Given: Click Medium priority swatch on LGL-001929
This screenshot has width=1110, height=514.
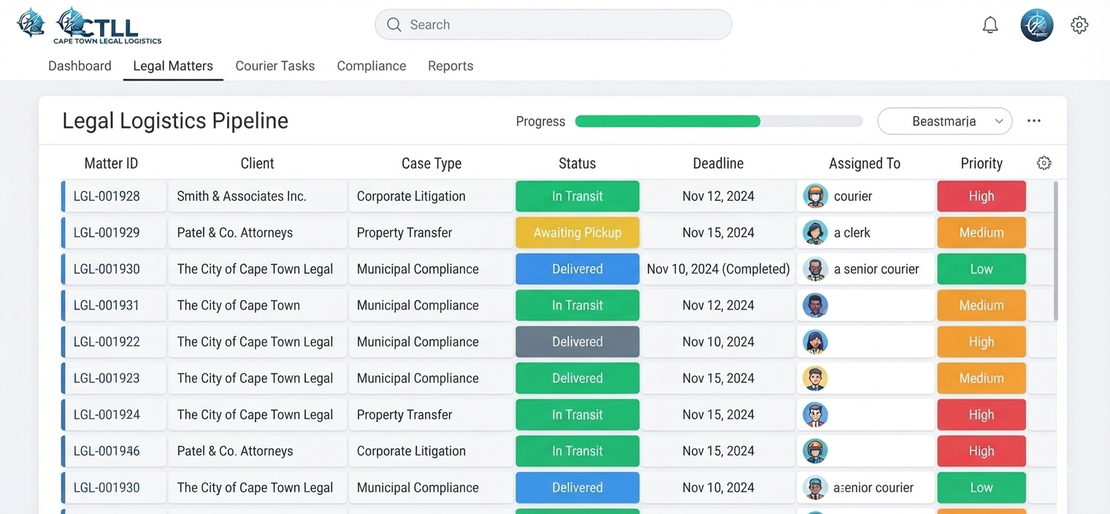Looking at the screenshot, I should tap(981, 232).
